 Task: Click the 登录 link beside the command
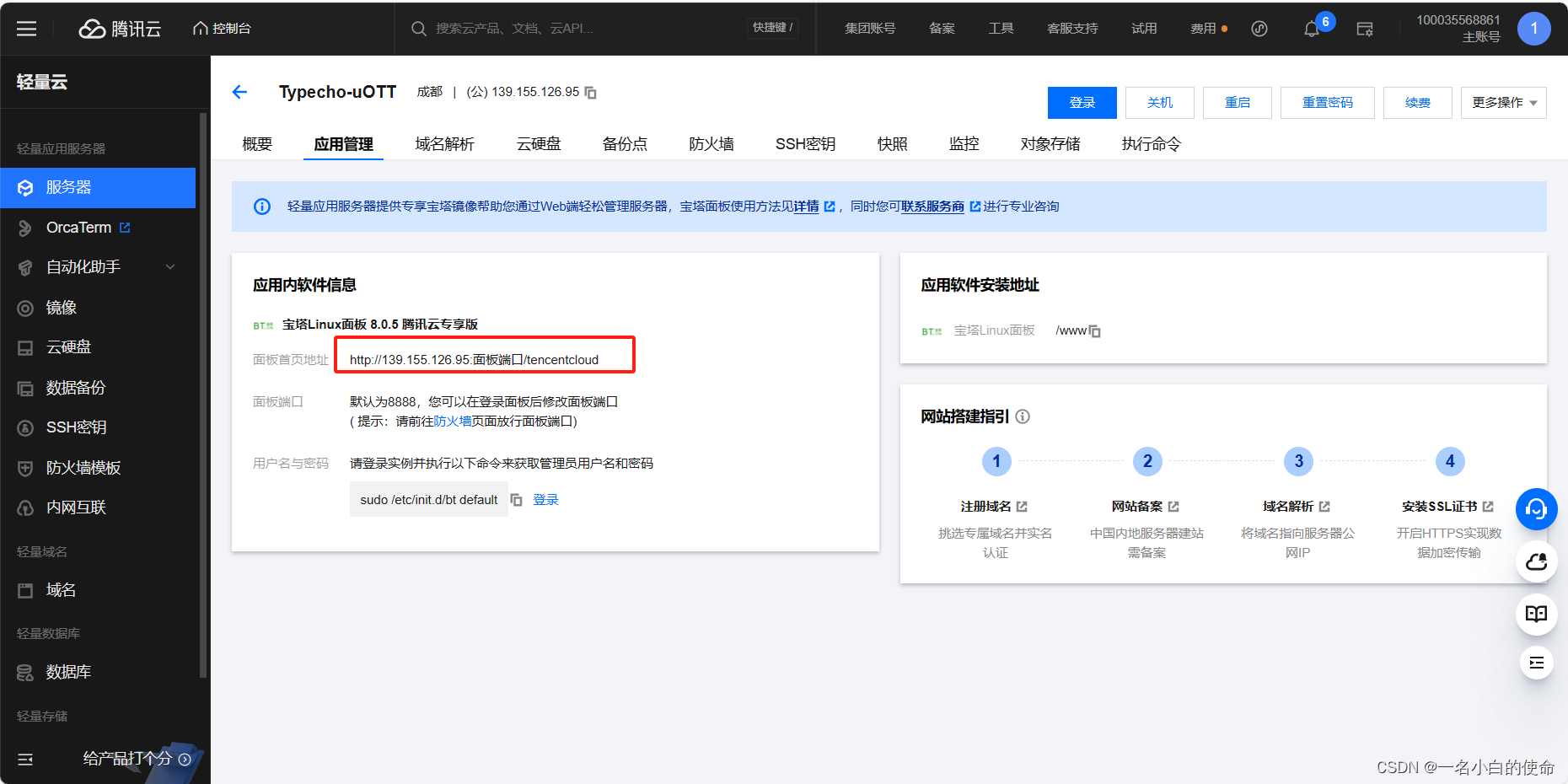(x=545, y=500)
